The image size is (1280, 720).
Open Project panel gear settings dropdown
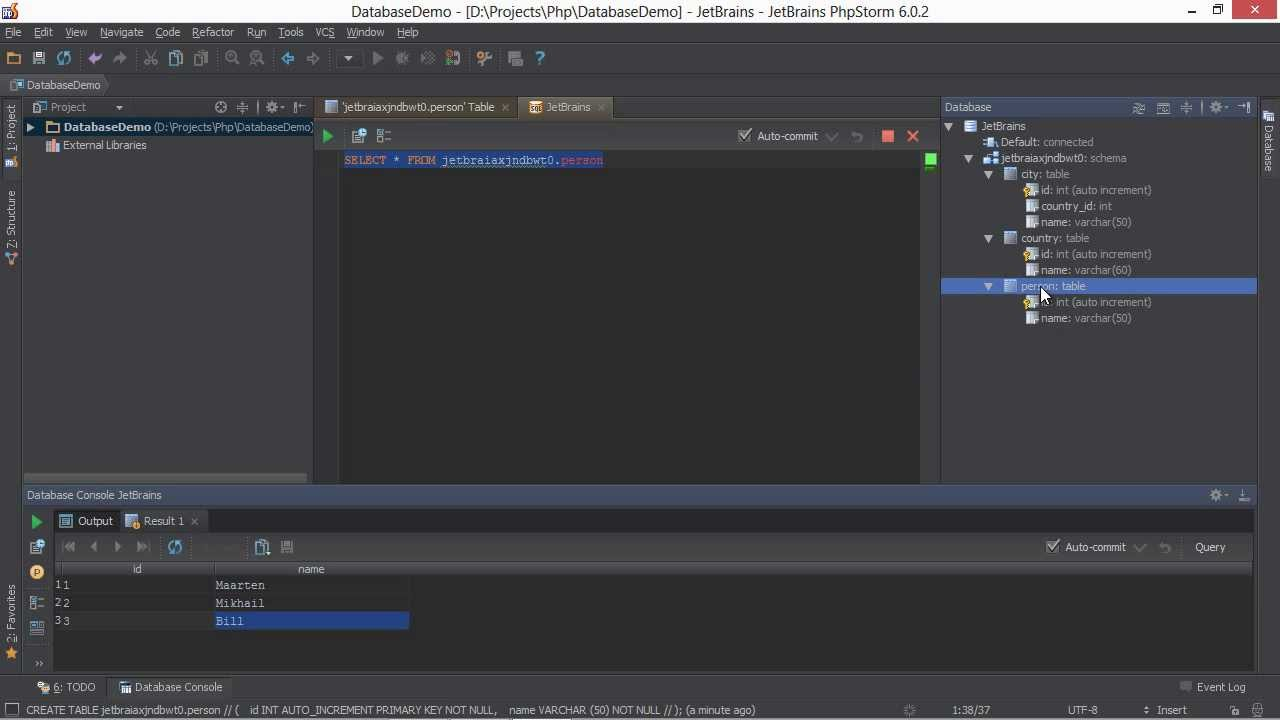coord(274,107)
